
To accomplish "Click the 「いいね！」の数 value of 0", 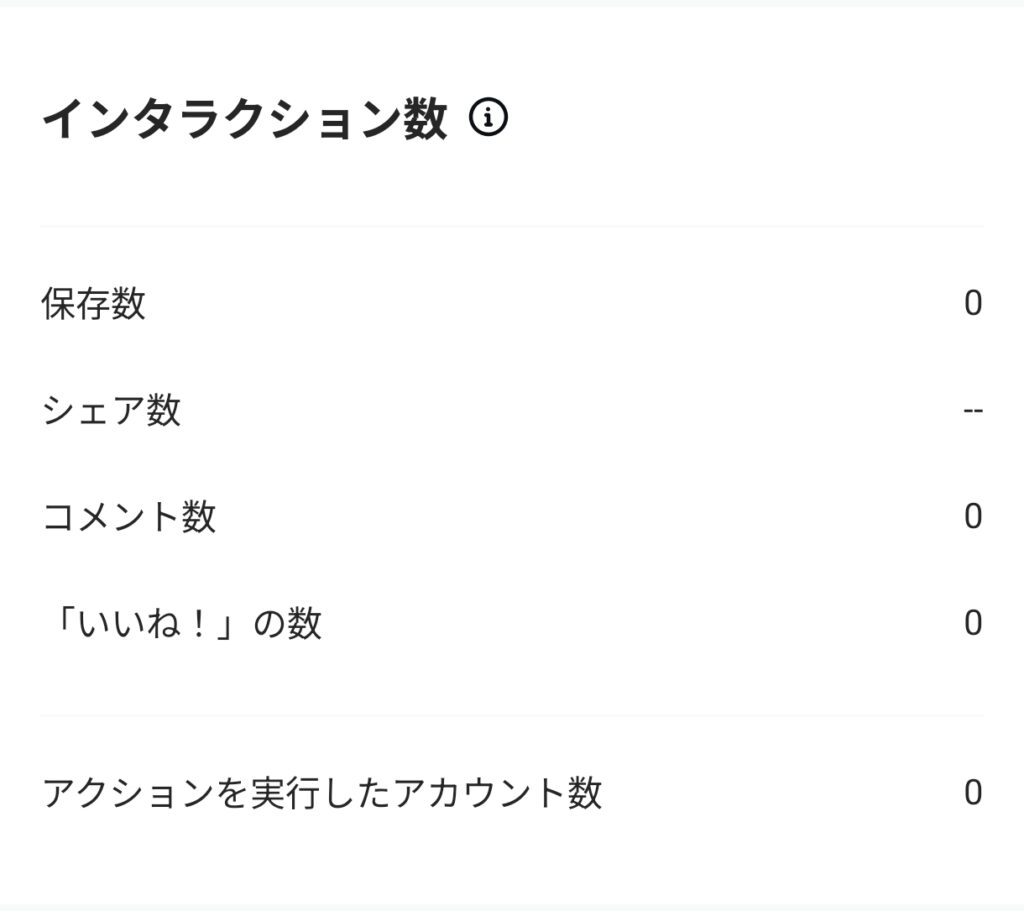I will pos(973,624).
